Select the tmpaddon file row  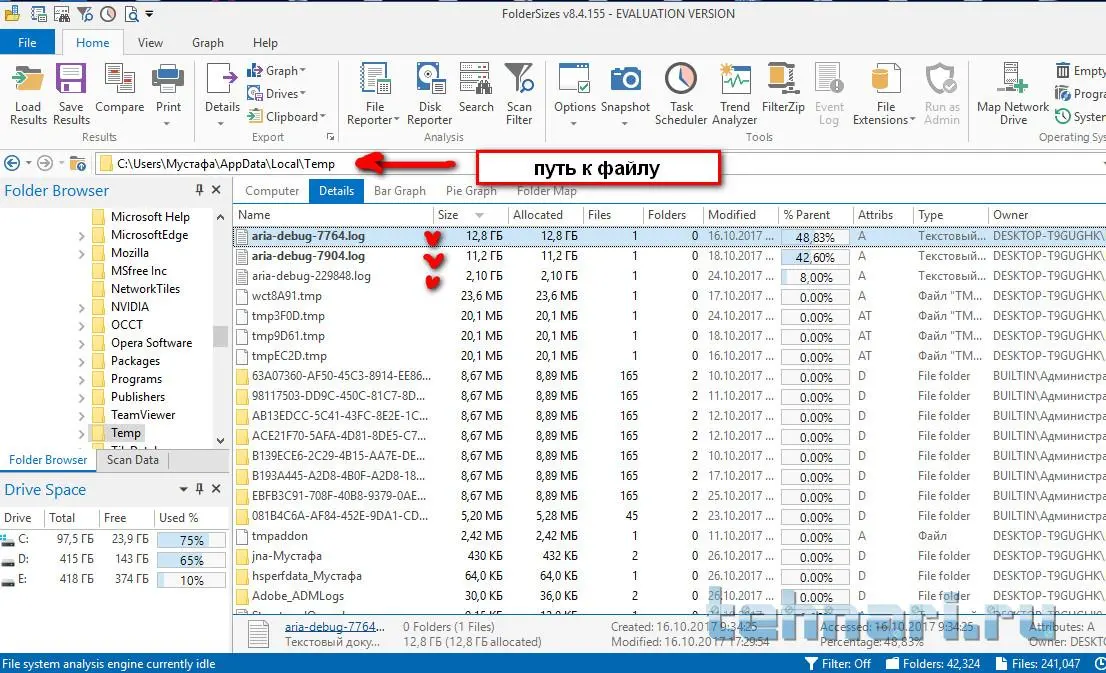(669, 536)
